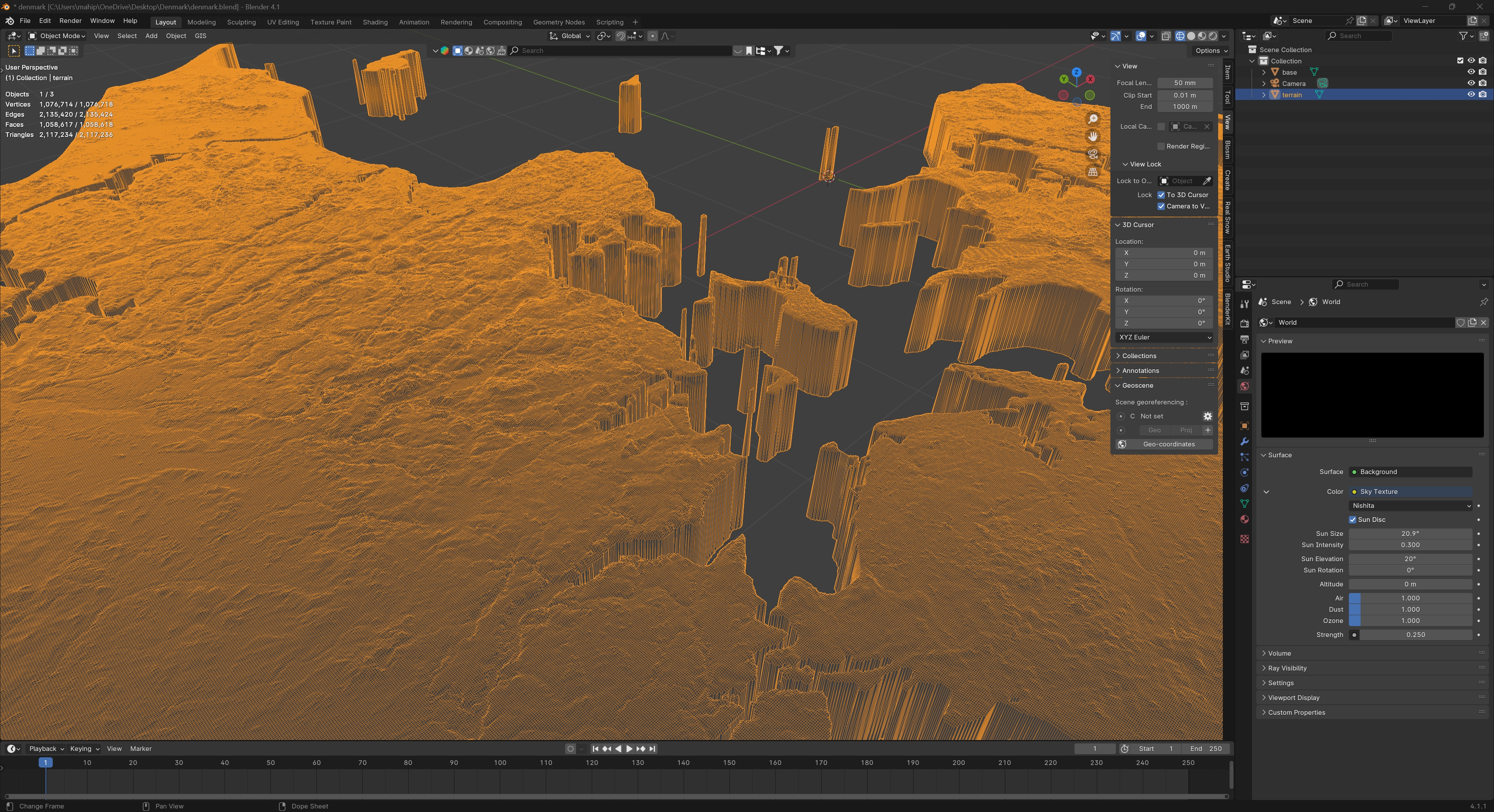Click the Geoscene settings gear icon

tap(1207, 416)
